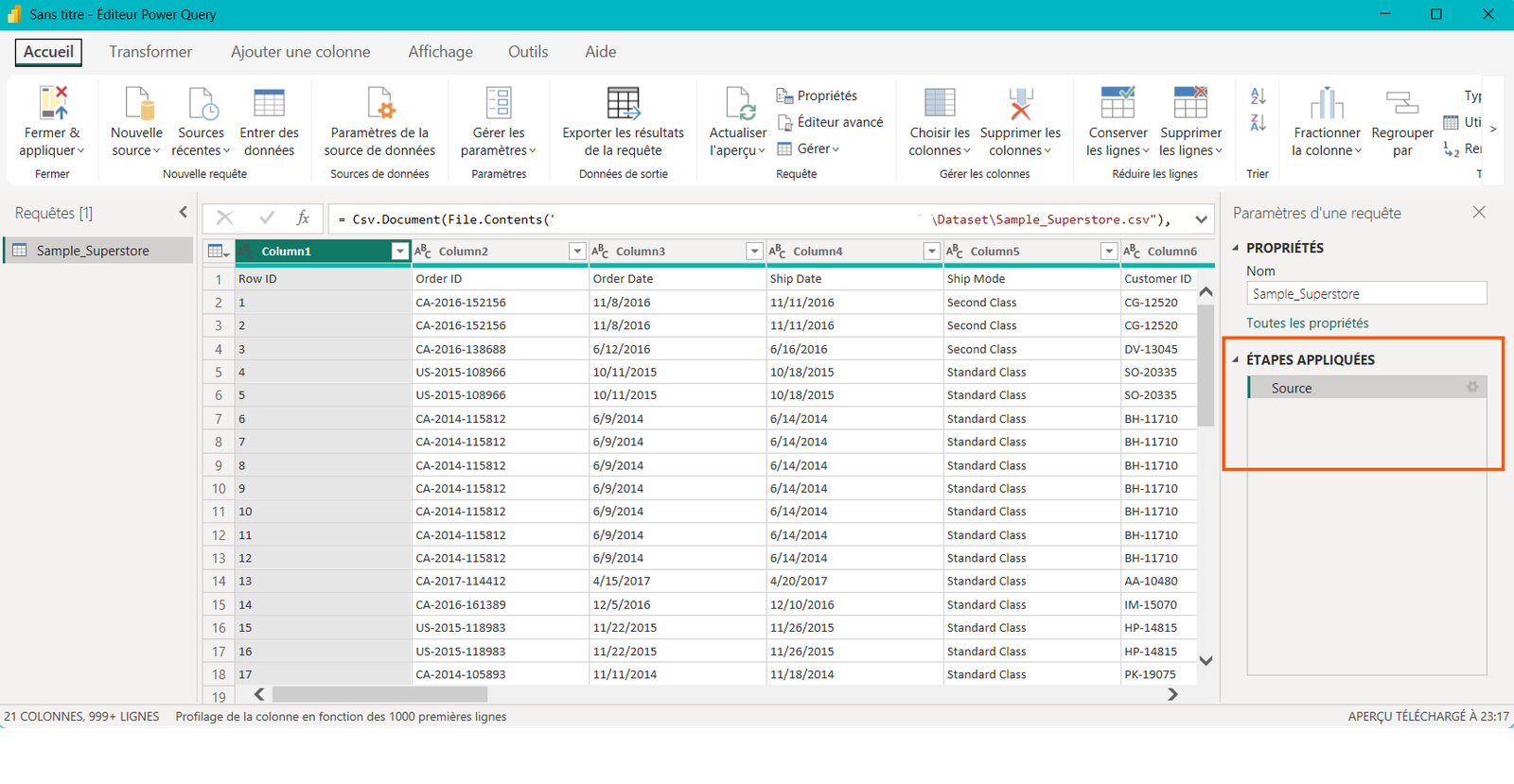The width and height of the screenshot is (1514, 784).
Task: Click the vertical scrollbar thumb
Action: coord(1206,364)
